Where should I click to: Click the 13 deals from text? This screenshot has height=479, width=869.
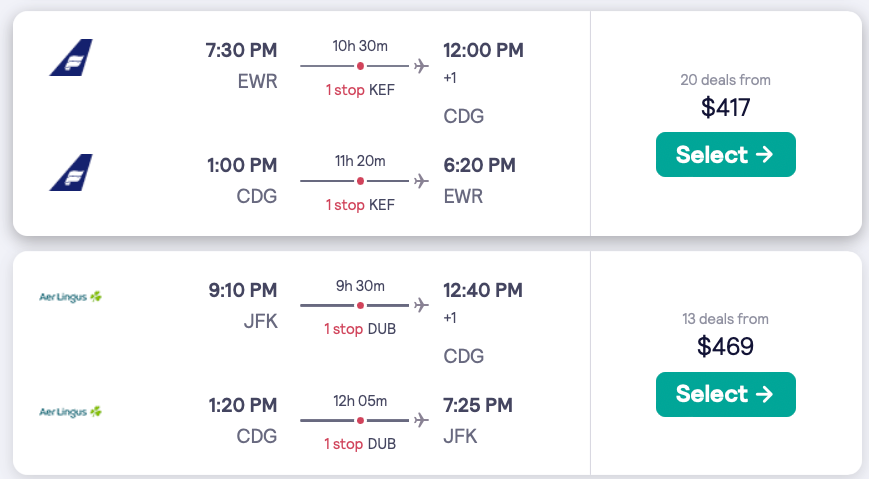(725, 319)
